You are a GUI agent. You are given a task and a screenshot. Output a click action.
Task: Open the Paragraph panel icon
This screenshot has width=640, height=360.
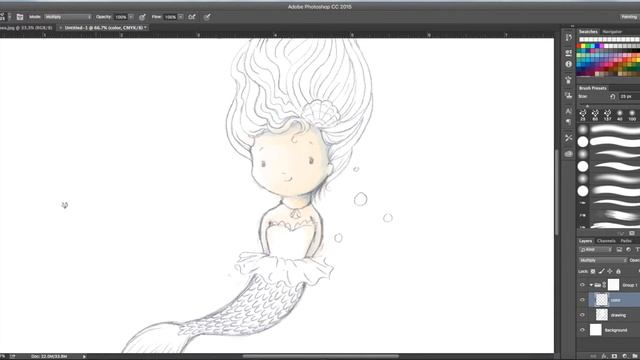pos(569,122)
